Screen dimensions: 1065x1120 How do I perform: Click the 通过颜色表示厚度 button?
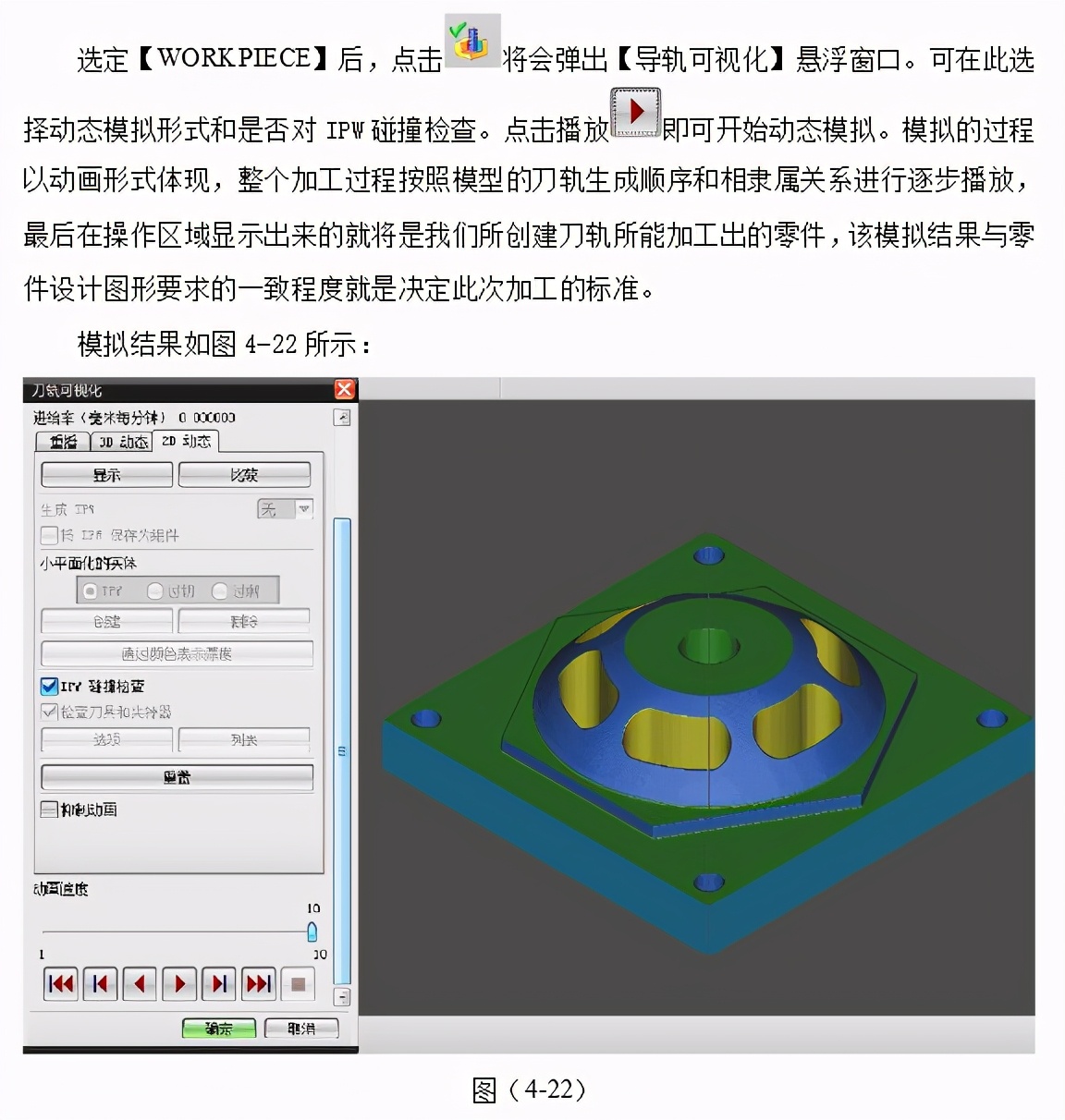(x=177, y=654)
